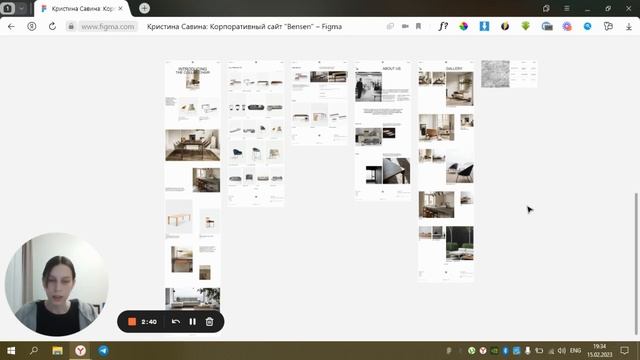Reload the Figma page
Viewport: 640px width, 360px height.
(52, 27)
